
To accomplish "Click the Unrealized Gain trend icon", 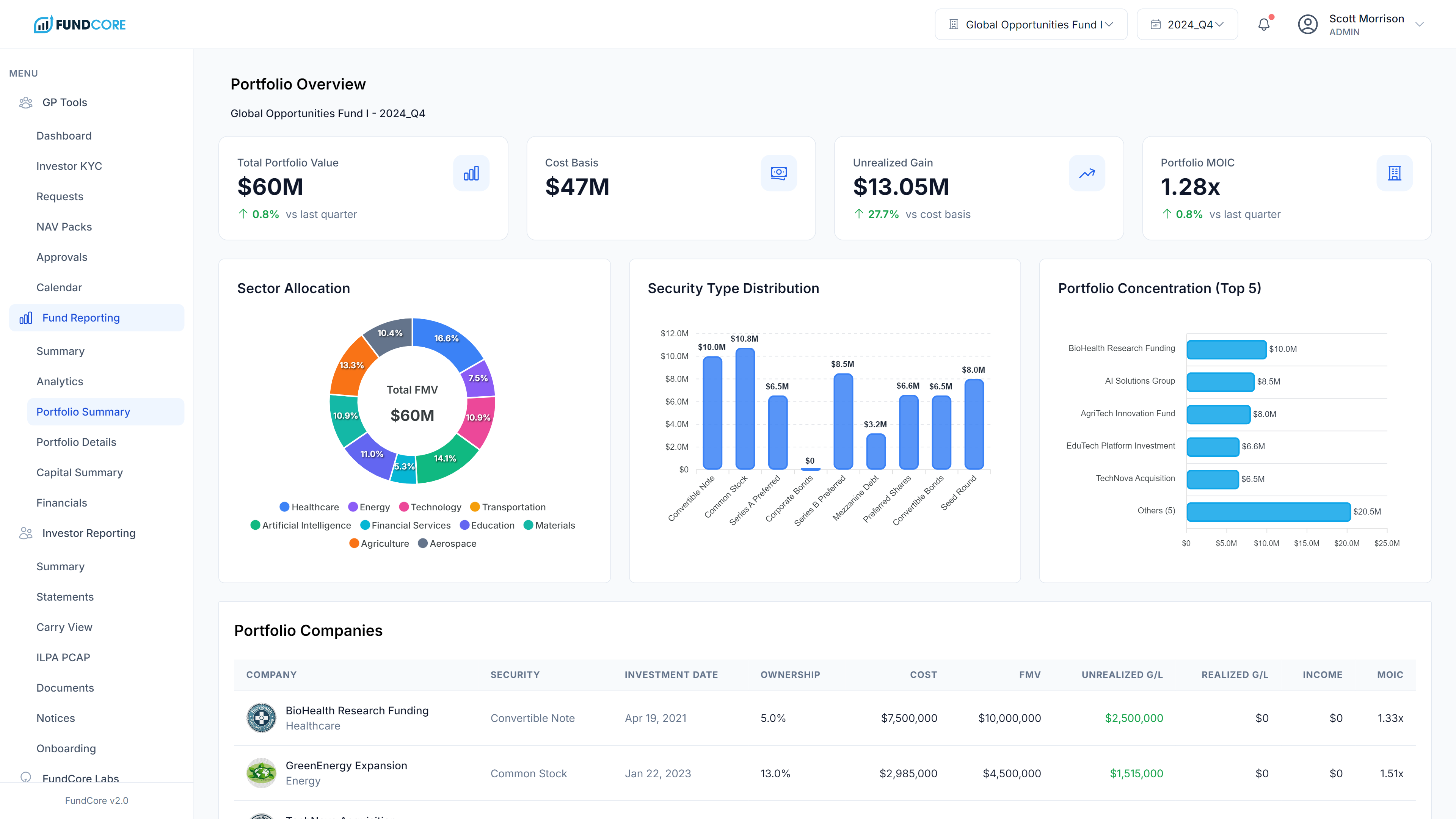I will (1087, 173).
